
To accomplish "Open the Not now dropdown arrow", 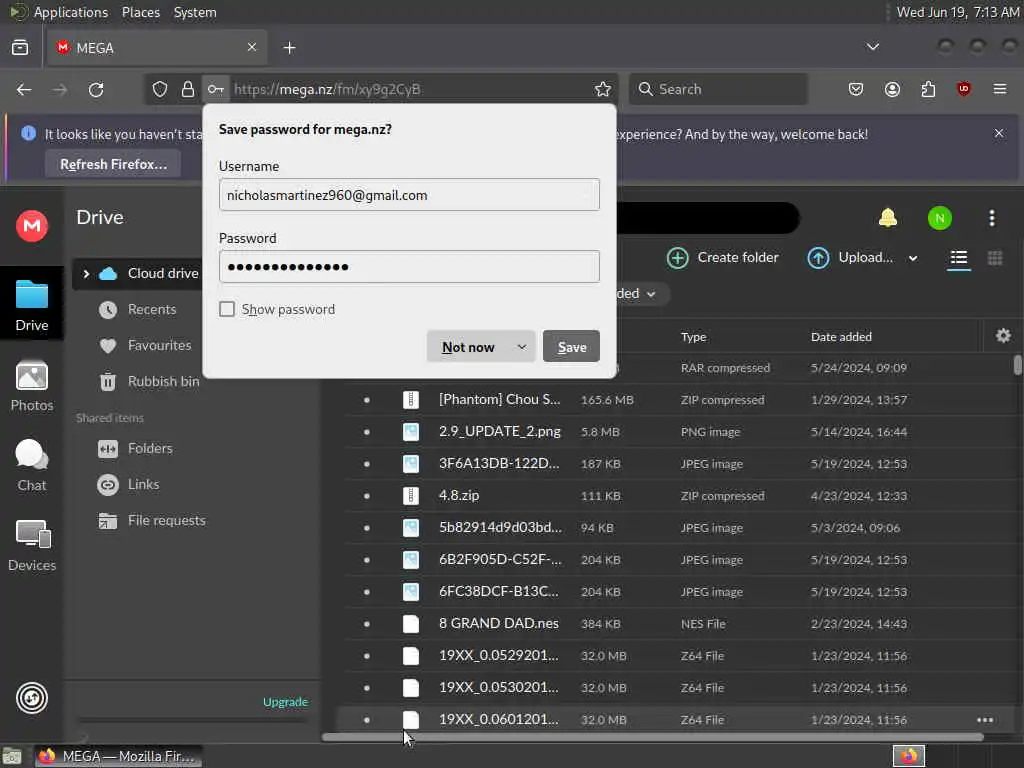I will coord(521,347).
